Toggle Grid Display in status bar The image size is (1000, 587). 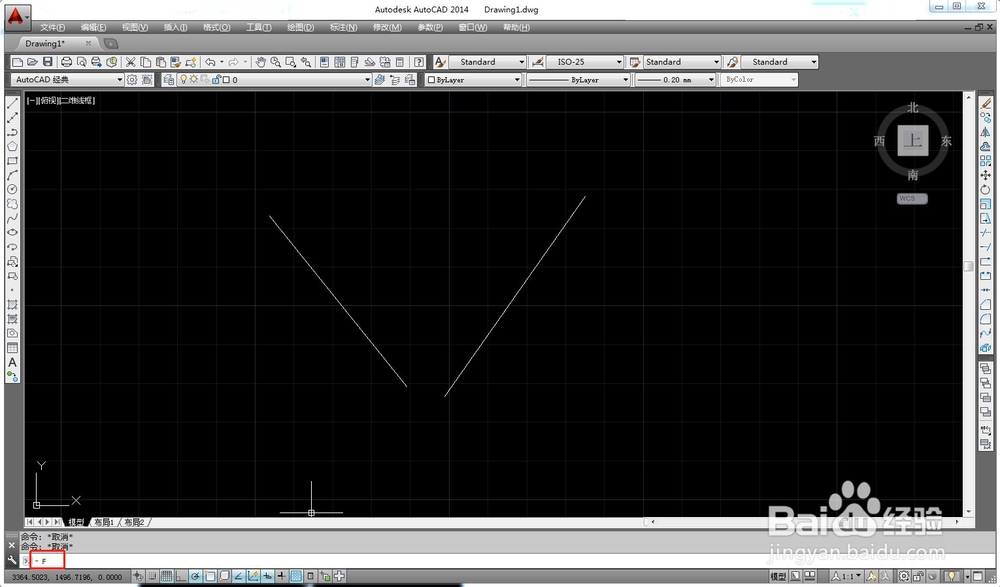[x=166, y=576]
